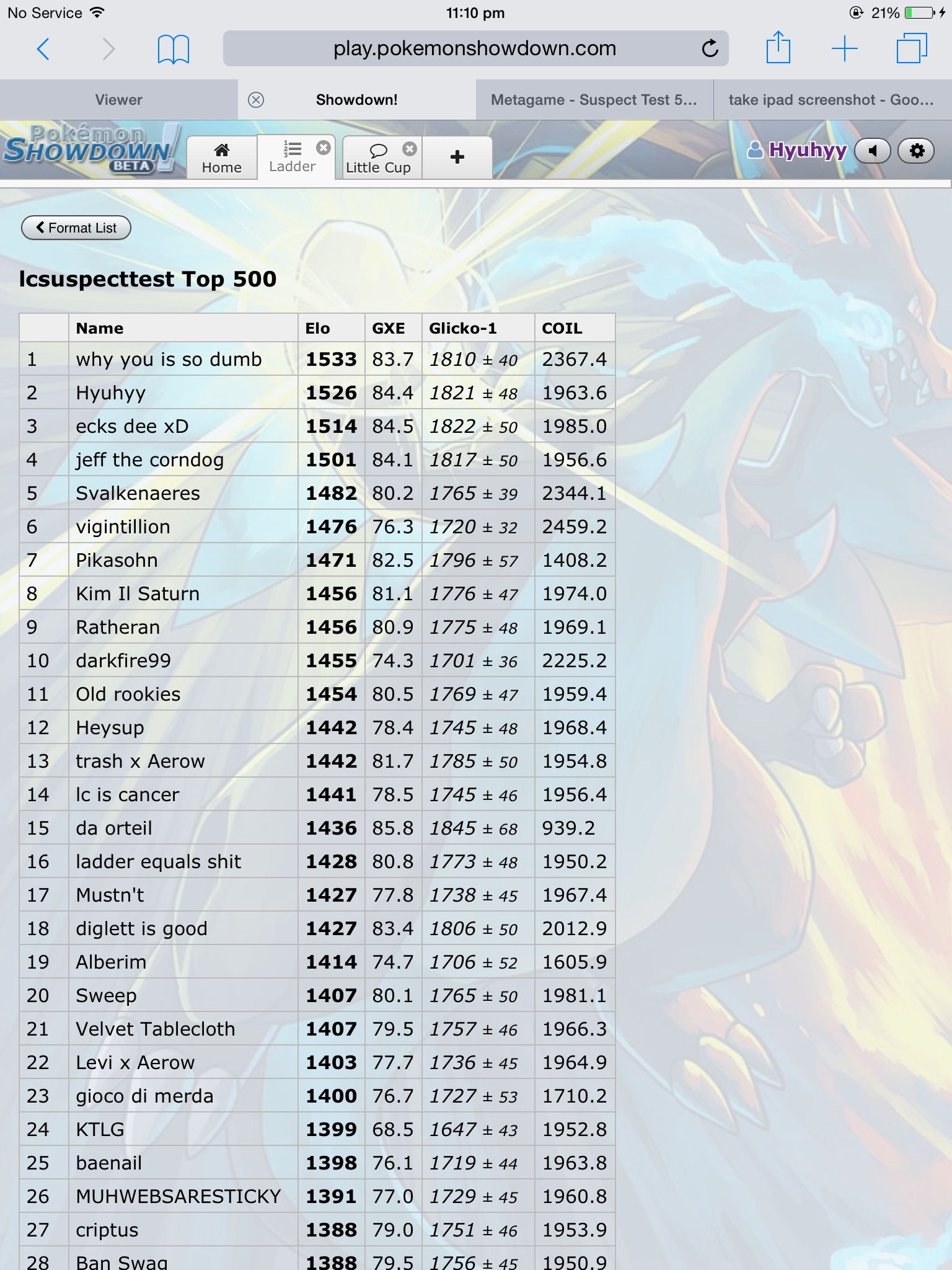Open the Home room tab

pyautogui.click(x=221, y=158)
